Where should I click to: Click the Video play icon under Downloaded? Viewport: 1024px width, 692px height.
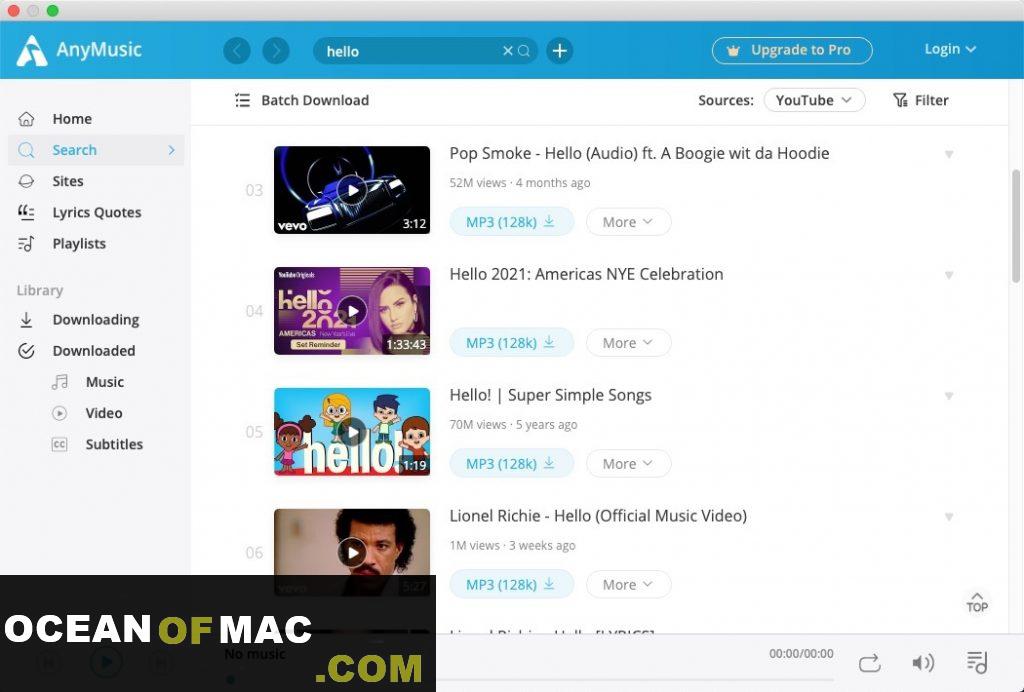(x=59, y=413)
